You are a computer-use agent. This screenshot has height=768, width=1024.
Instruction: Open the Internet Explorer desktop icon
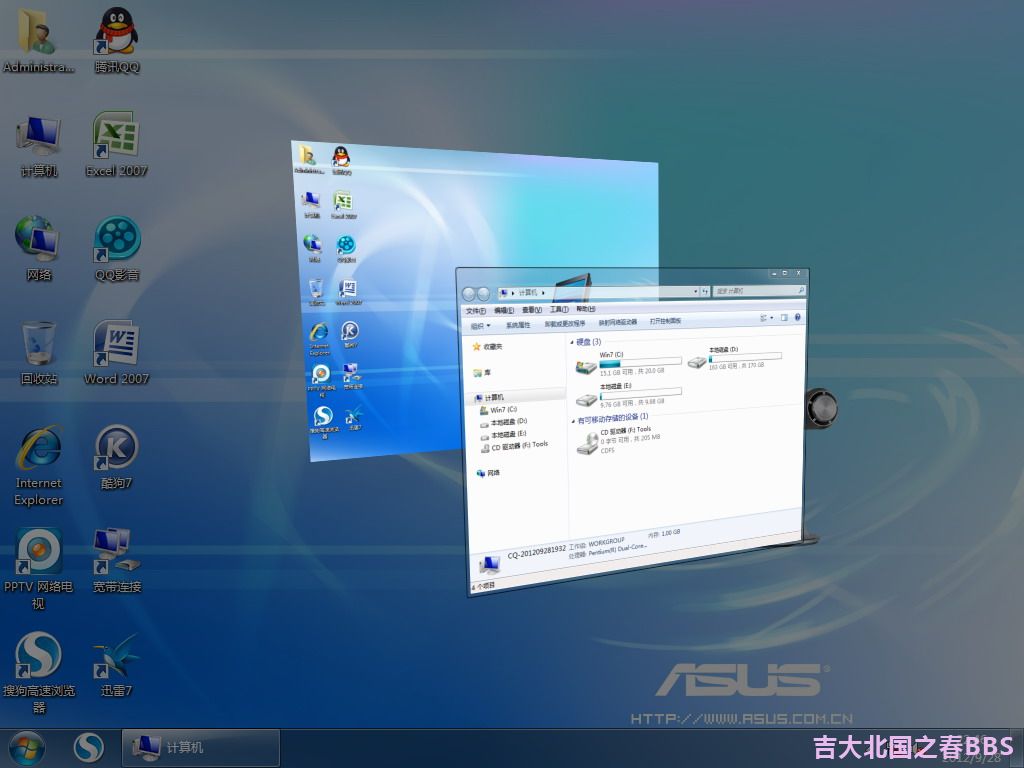(39, 465)
